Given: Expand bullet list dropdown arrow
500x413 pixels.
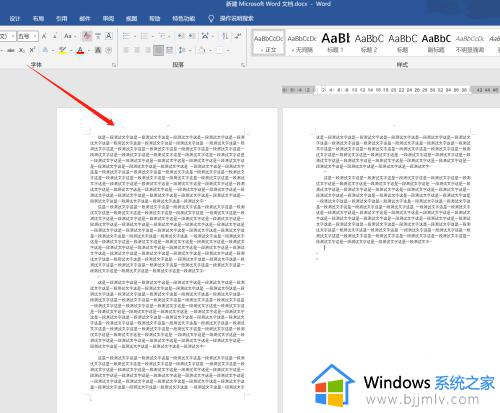Looking at the screenshot, I should click(x=135, y=36).
